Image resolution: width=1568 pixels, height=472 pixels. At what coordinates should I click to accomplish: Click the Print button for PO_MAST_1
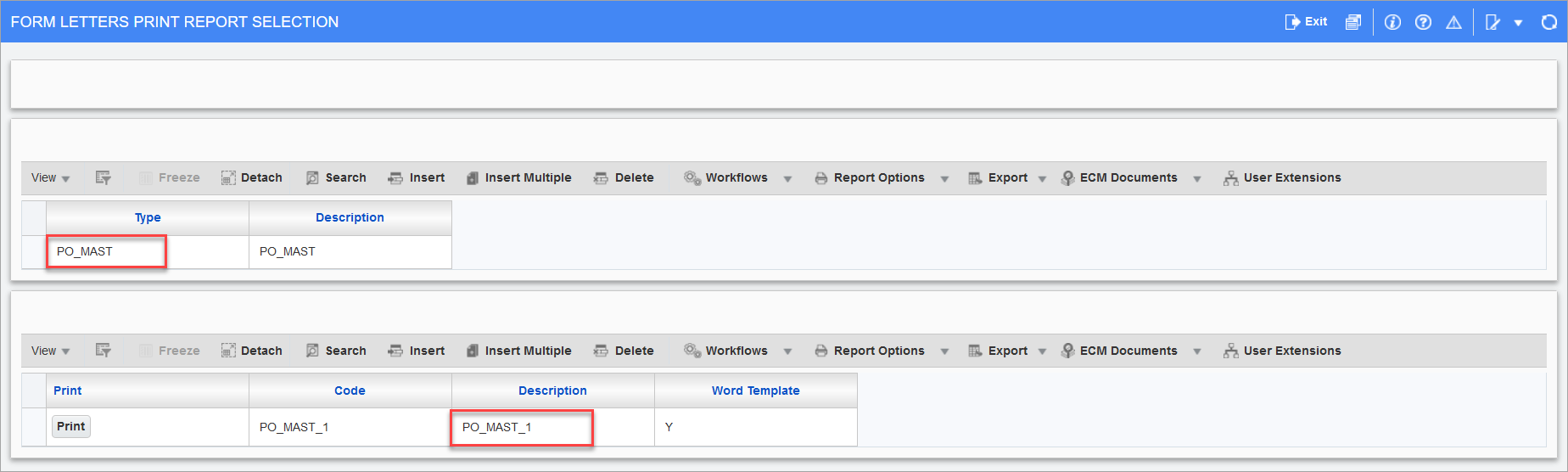point(71,426)
